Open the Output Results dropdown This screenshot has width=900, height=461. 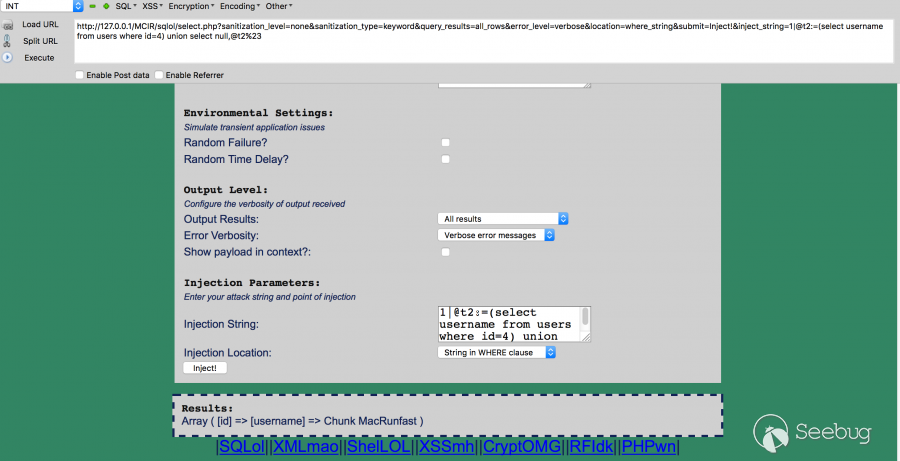[x=503, y=219]
